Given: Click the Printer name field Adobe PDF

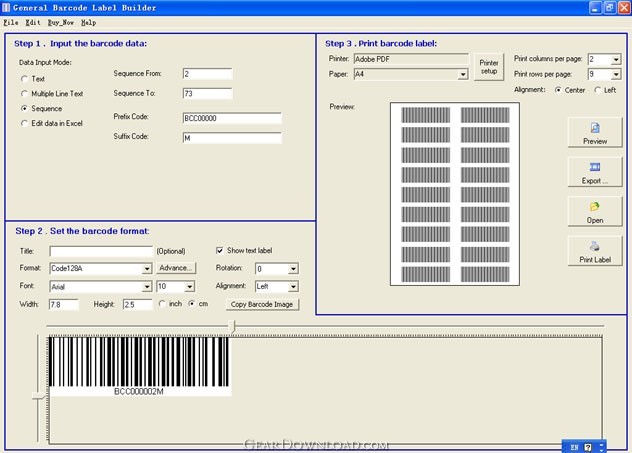Looking at the screenshot, I should 412,59.
